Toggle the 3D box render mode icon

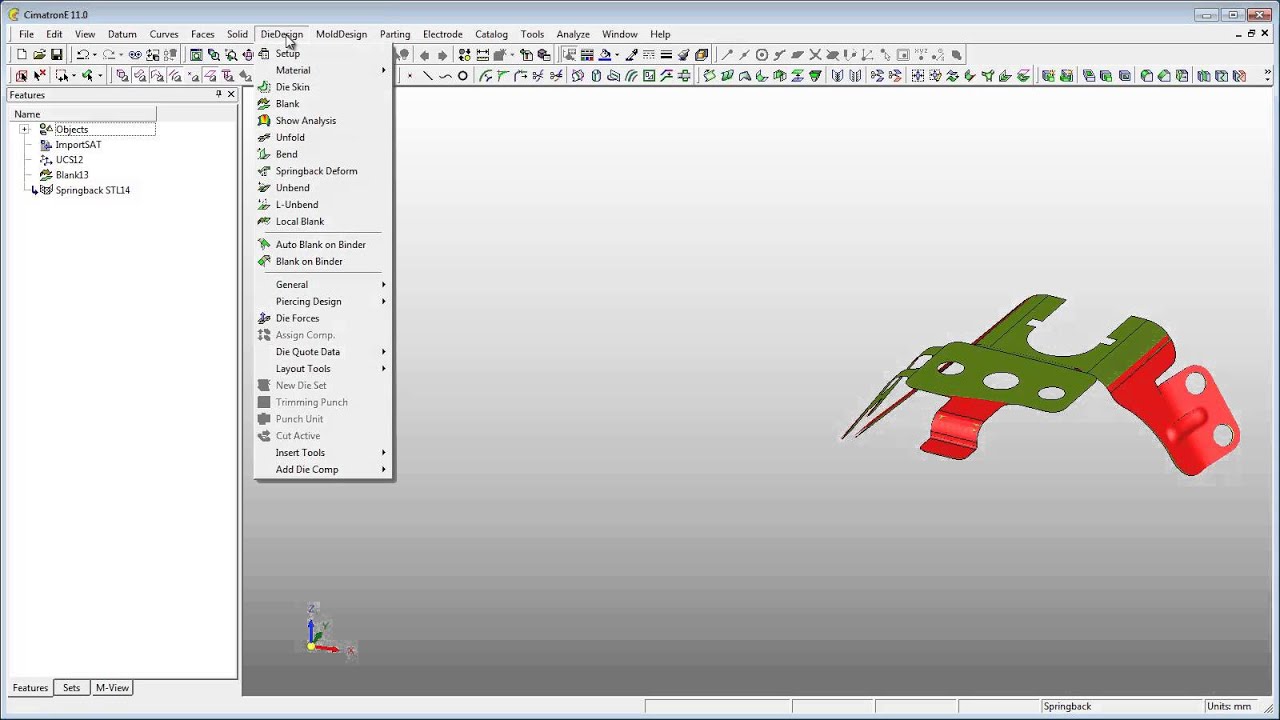[x=702, y=55]
